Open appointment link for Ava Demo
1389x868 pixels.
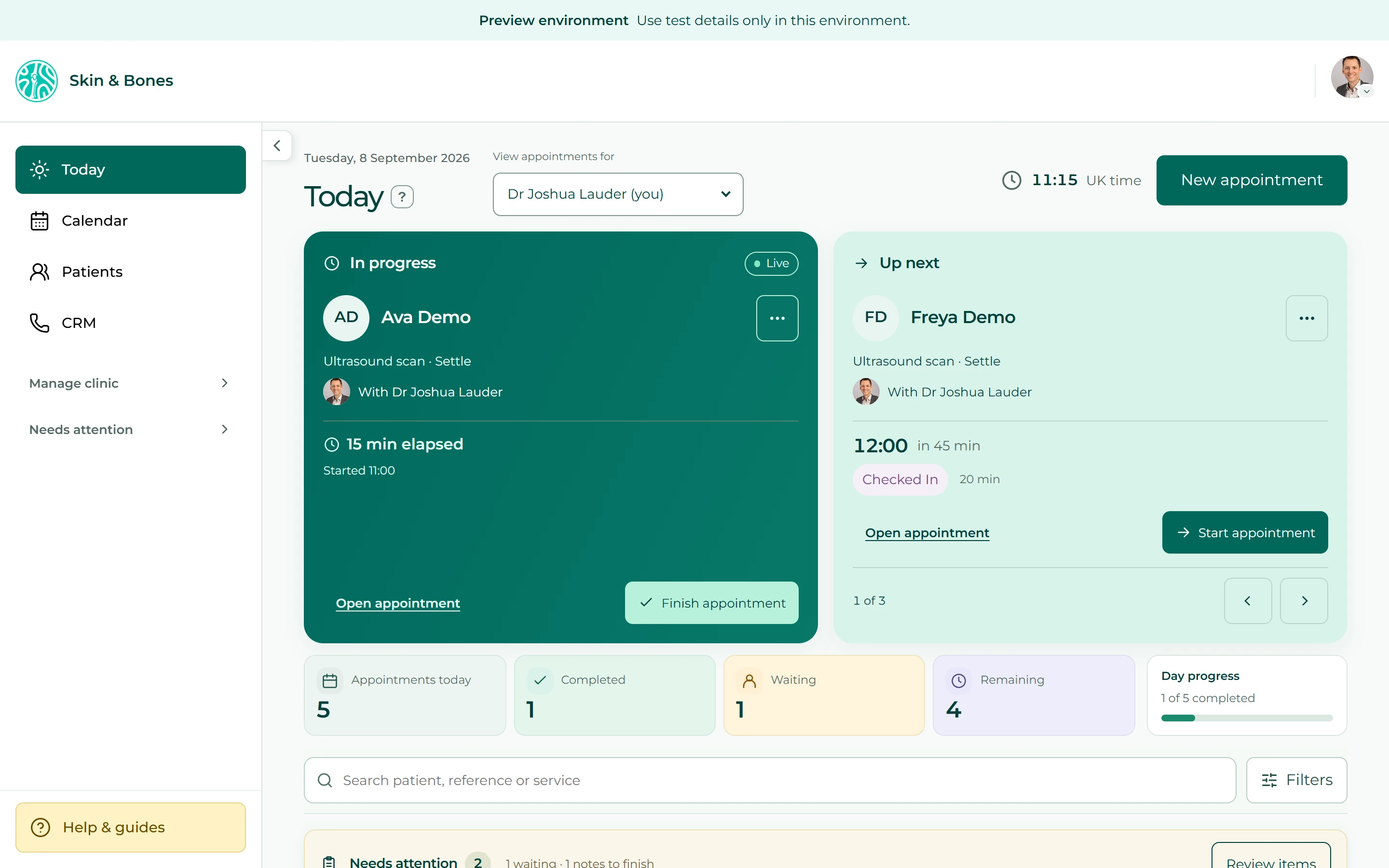(x=398, y=603)
